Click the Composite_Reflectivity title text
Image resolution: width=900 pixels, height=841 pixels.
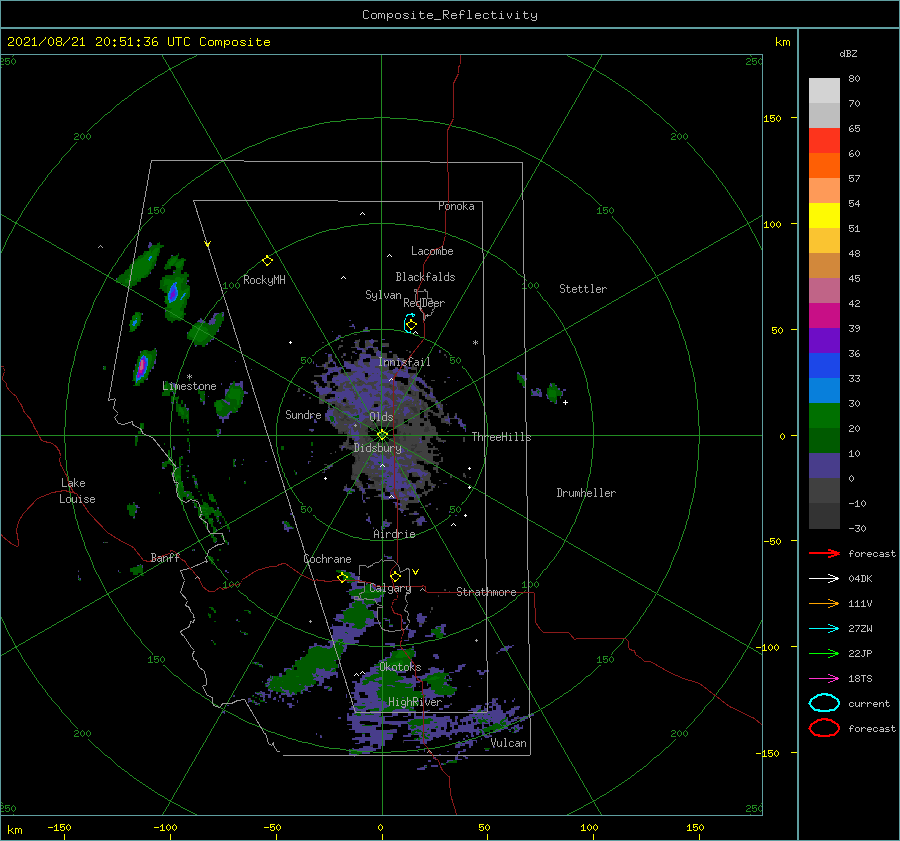(449, 15)
